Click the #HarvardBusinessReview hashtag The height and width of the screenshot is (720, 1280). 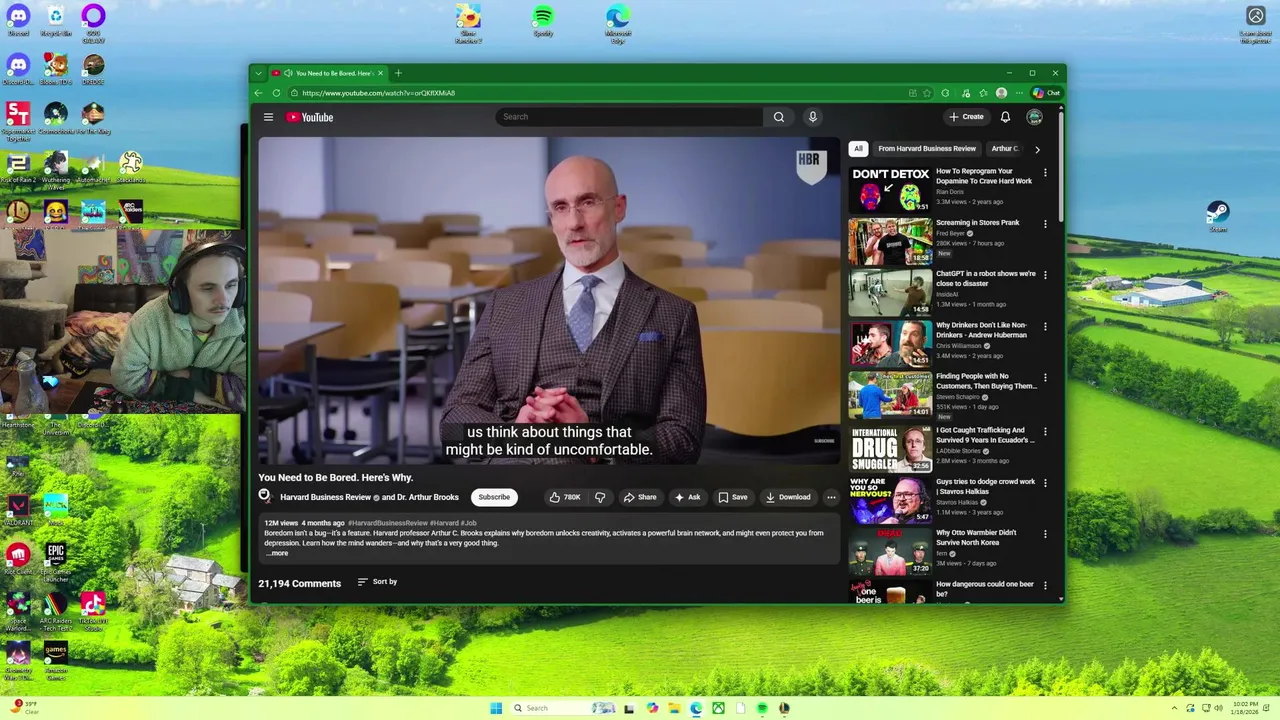coord(388,523)
